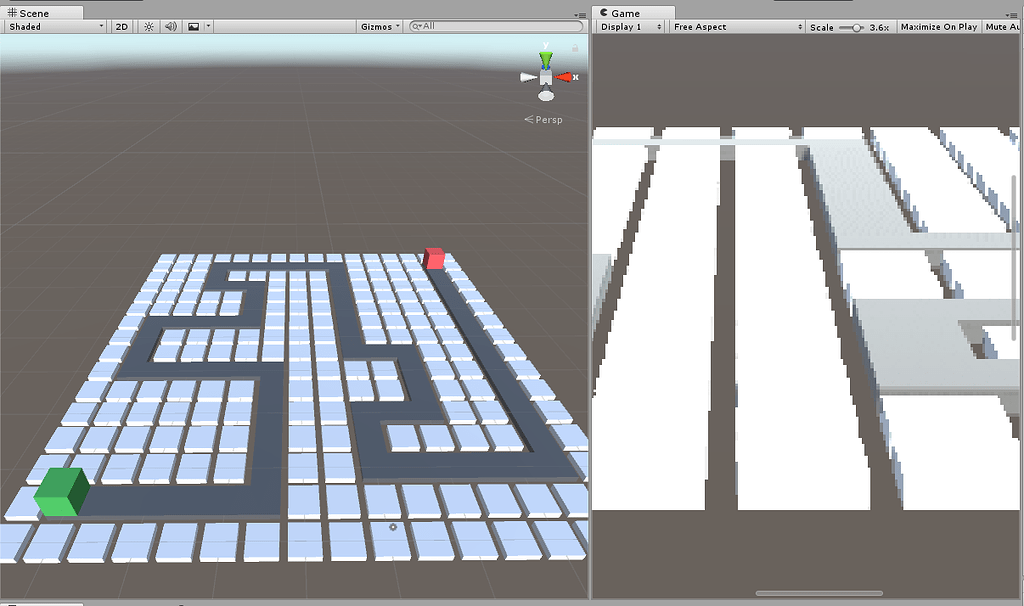This screenshot has height=606, width=1024.
Task: Enable 2D mode in the Scene view
Action: point(121,27)
